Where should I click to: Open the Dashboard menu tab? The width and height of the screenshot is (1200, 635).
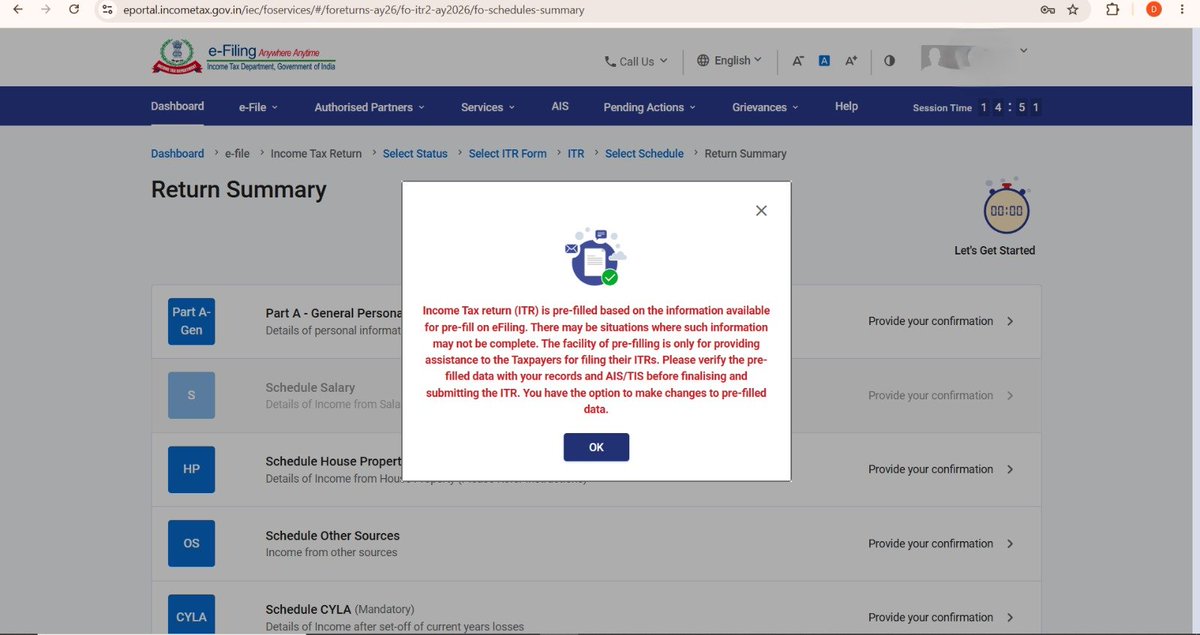coord(177,106)
